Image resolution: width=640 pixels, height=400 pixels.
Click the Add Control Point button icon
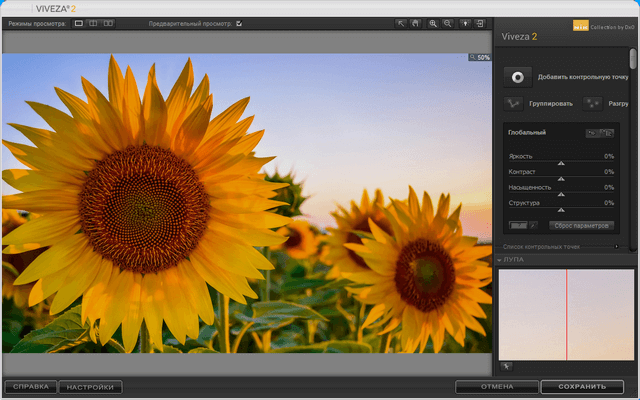coord(517,77)
